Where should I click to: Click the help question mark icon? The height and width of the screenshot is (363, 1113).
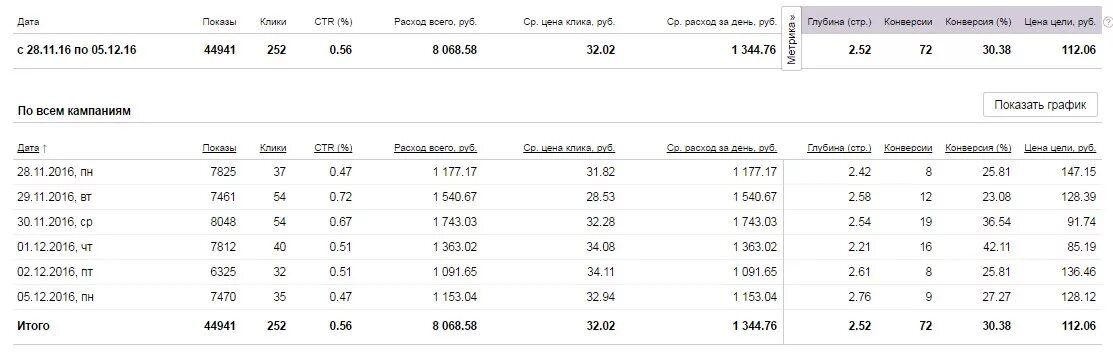(1107, 22)
